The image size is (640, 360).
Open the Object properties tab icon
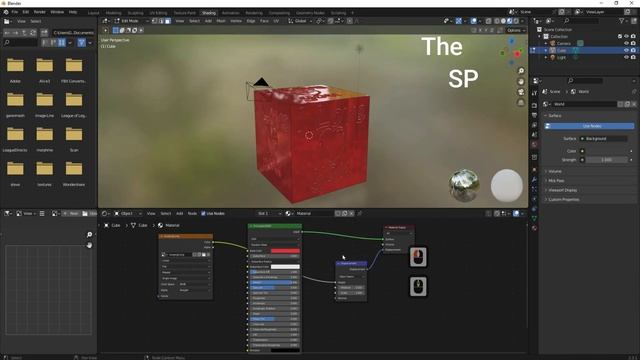click(x=534, y=170)
